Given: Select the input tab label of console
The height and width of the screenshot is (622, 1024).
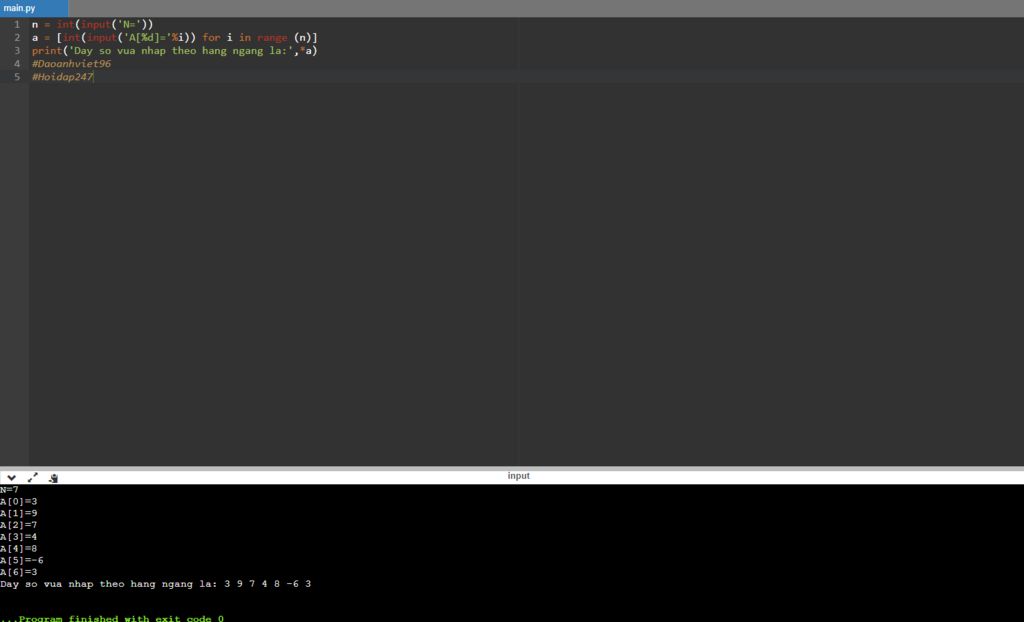Looking at the screenshot, I should click(x=519, y=476).
